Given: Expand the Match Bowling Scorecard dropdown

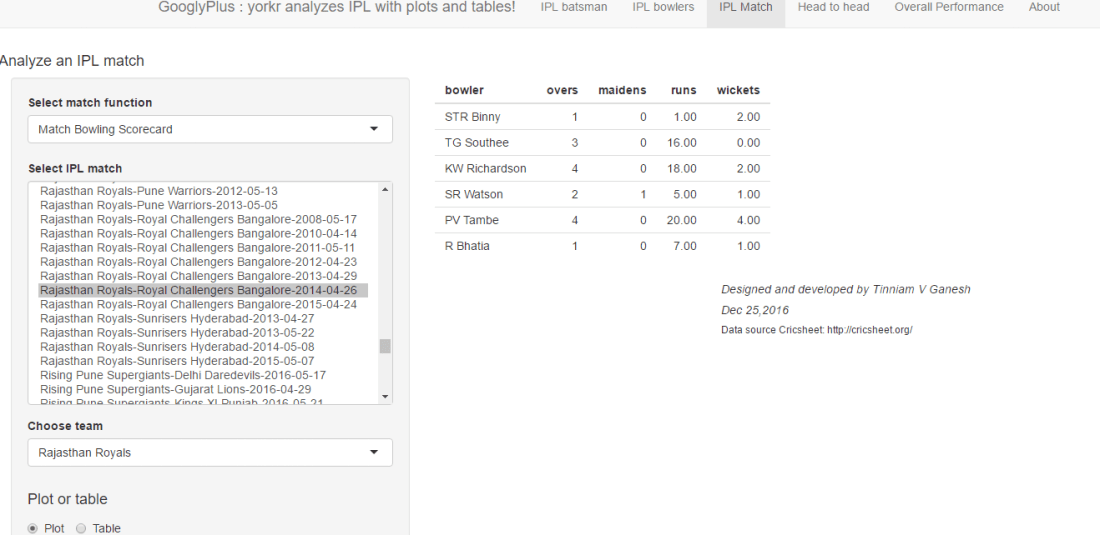Looking at the screenshot, I should coord(209,129).
